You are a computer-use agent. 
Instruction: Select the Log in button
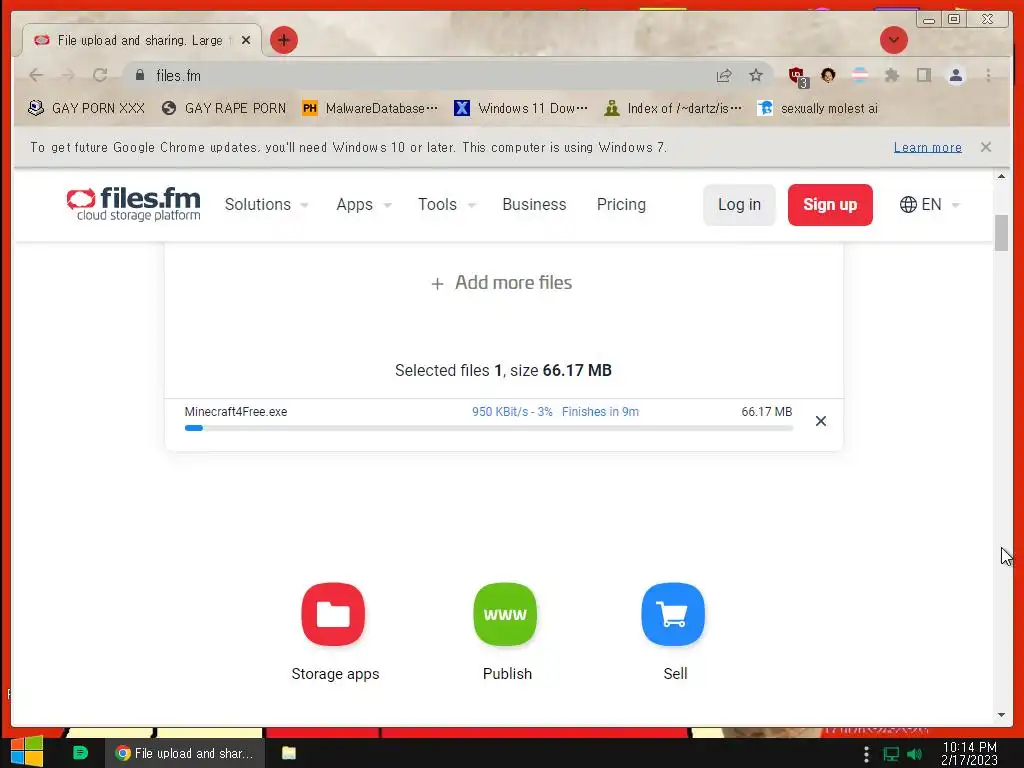click(739, 205)
